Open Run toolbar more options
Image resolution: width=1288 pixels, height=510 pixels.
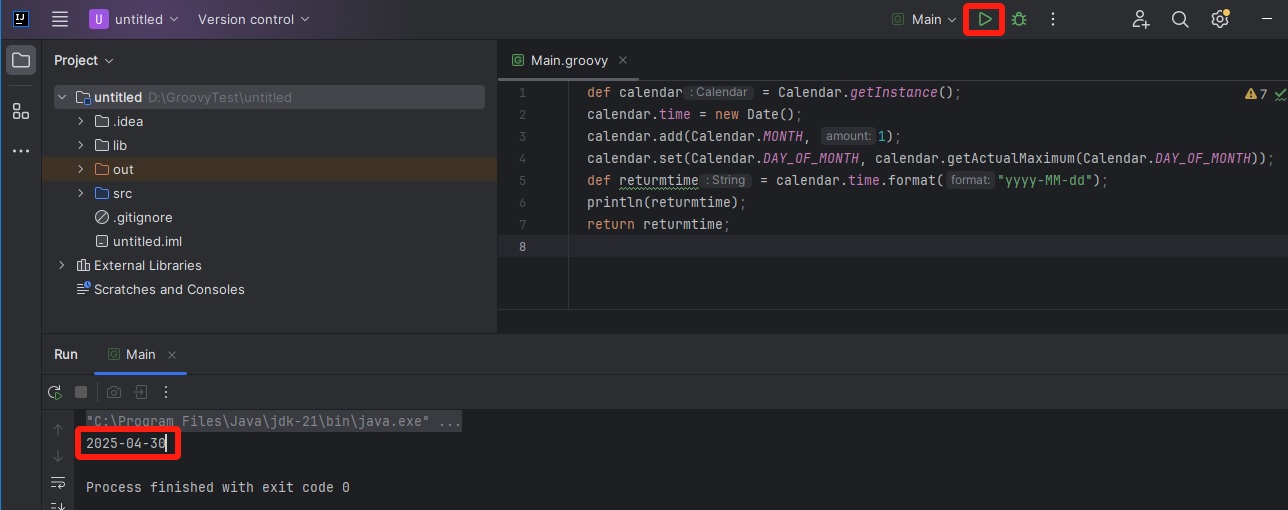[167, 392]
